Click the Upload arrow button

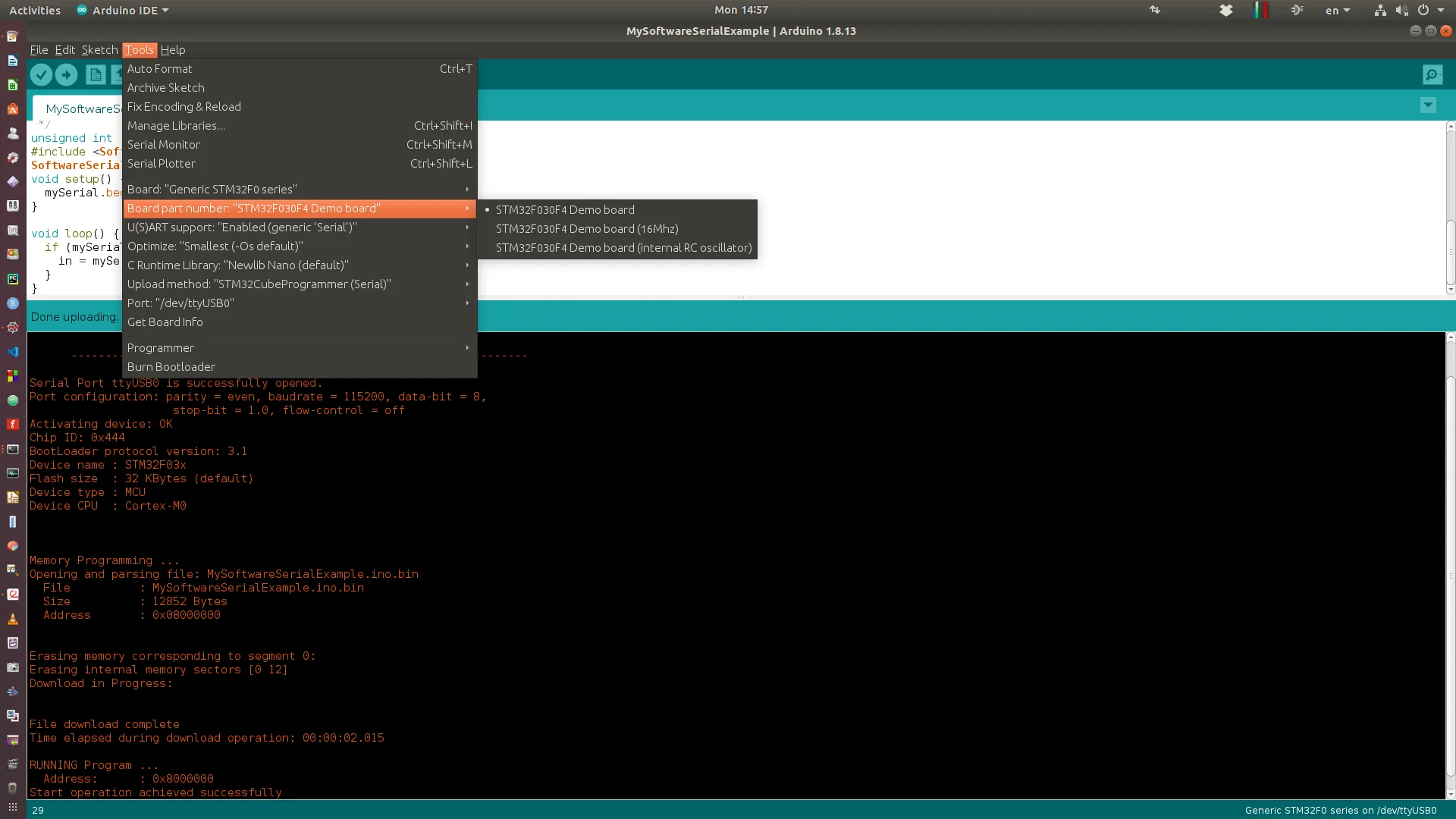[66, 74]
